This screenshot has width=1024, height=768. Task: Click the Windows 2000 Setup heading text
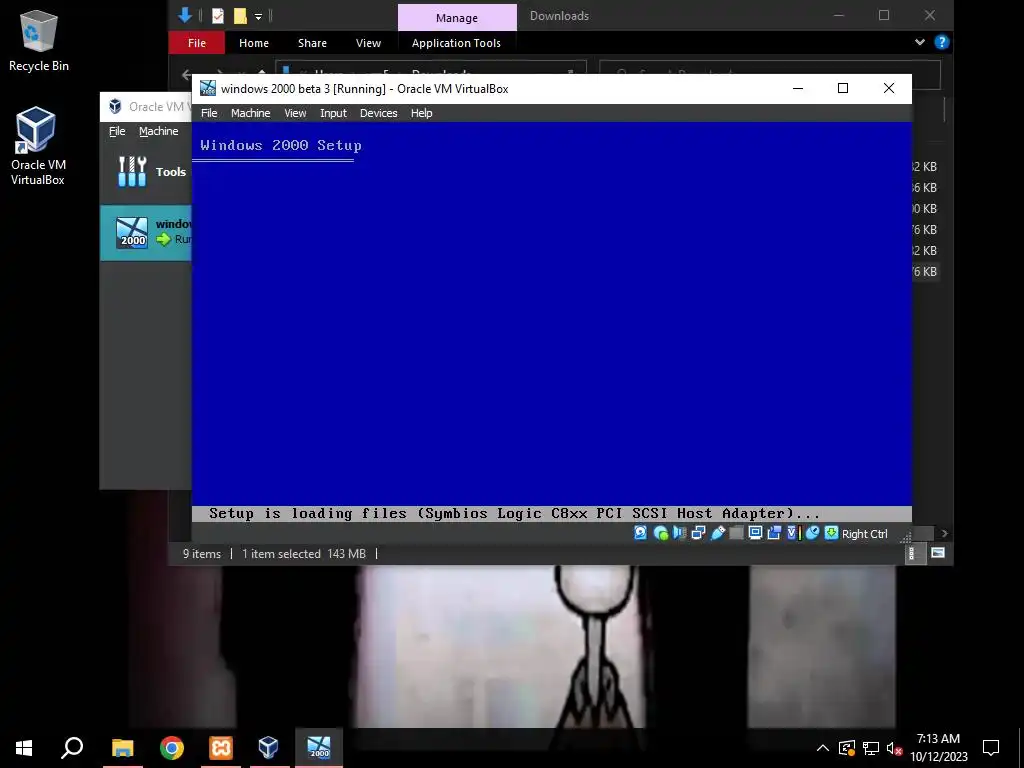[x=281, y=145]
